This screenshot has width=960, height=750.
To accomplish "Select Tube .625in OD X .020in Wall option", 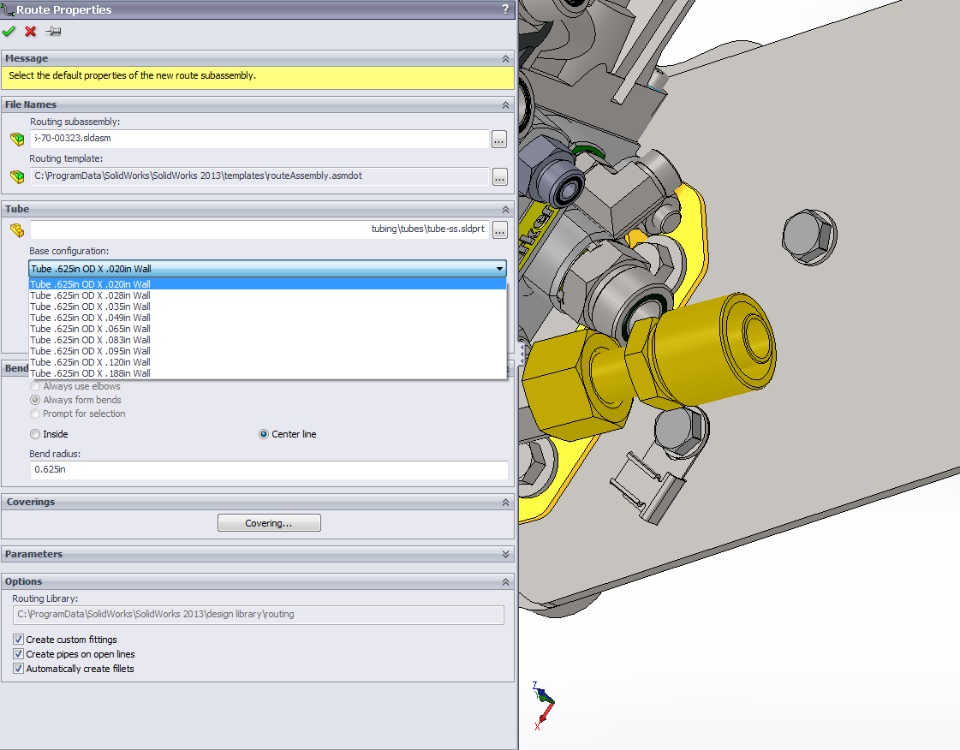I will tap(268, 284).
